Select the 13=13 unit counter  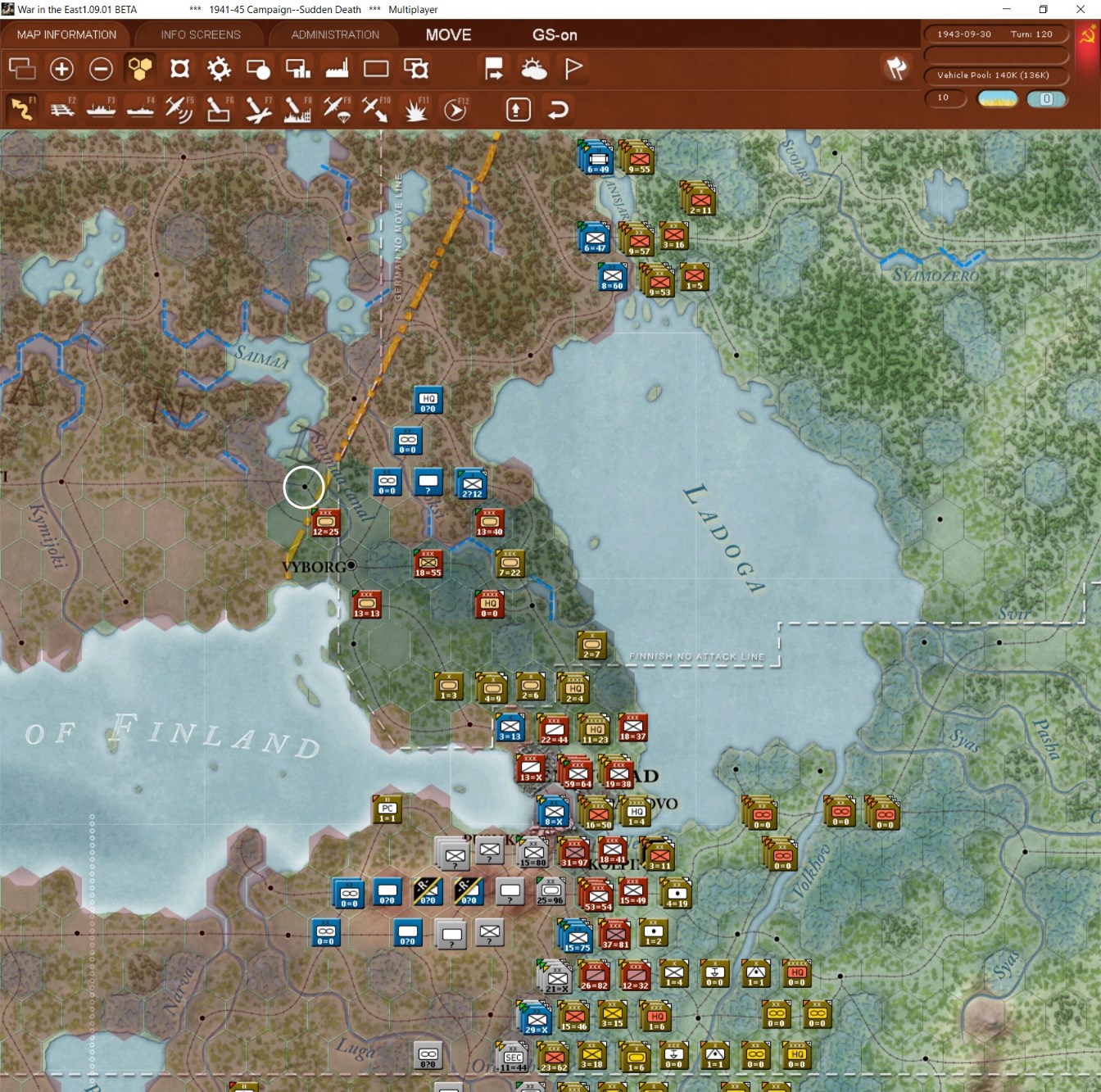point(366,604)
